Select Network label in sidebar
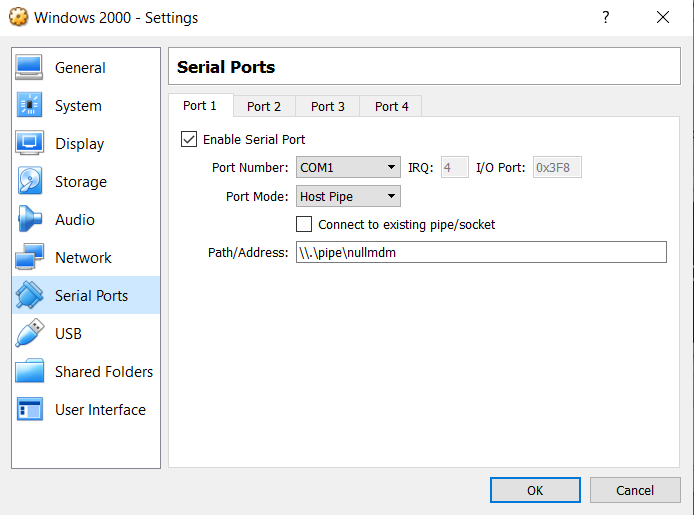This screenshot has width=694, height=515. (x=83, y=258)
